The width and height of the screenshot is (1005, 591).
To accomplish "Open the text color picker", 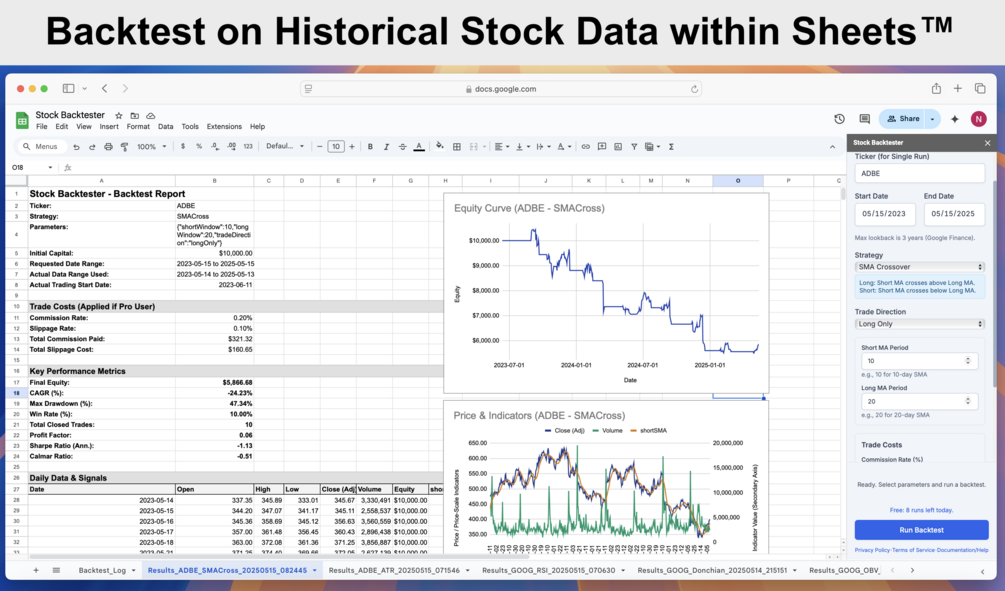I will 419,147.
